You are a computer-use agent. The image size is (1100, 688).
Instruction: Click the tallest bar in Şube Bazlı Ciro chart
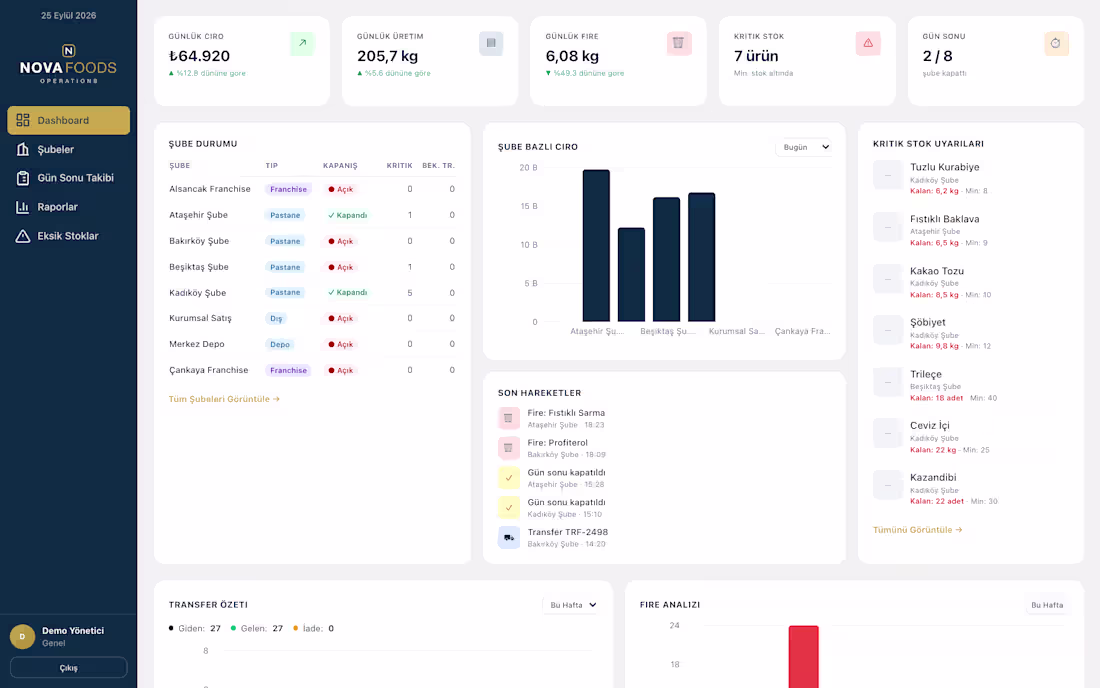click(596, 245)
